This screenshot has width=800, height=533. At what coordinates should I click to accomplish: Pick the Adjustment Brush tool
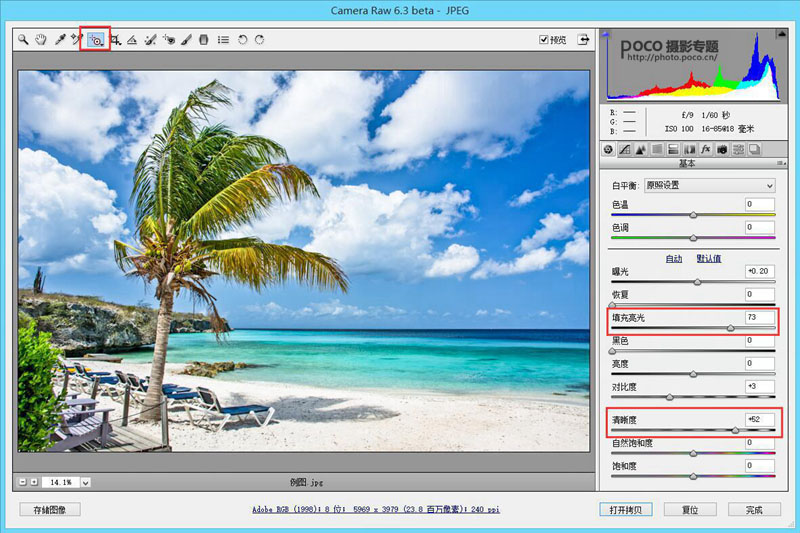point(187,39)
